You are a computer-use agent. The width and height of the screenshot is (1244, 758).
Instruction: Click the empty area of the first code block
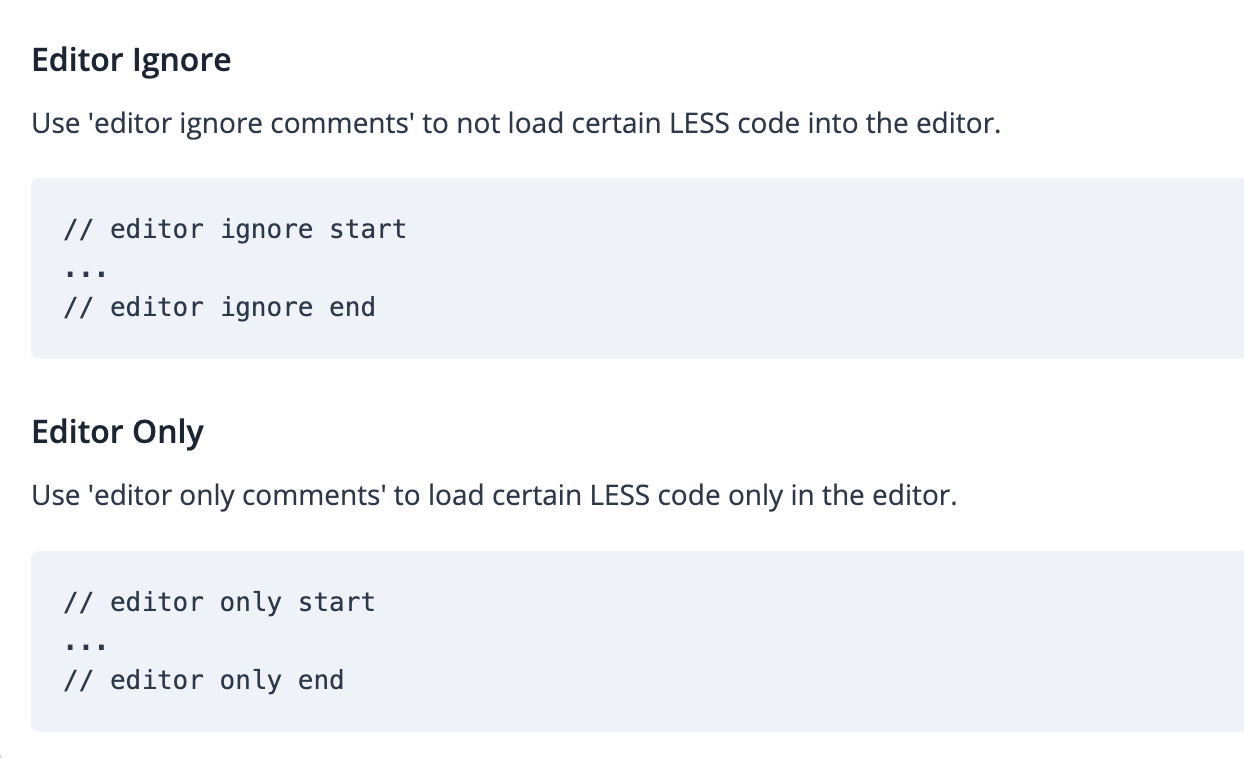(x=800, y=270)
